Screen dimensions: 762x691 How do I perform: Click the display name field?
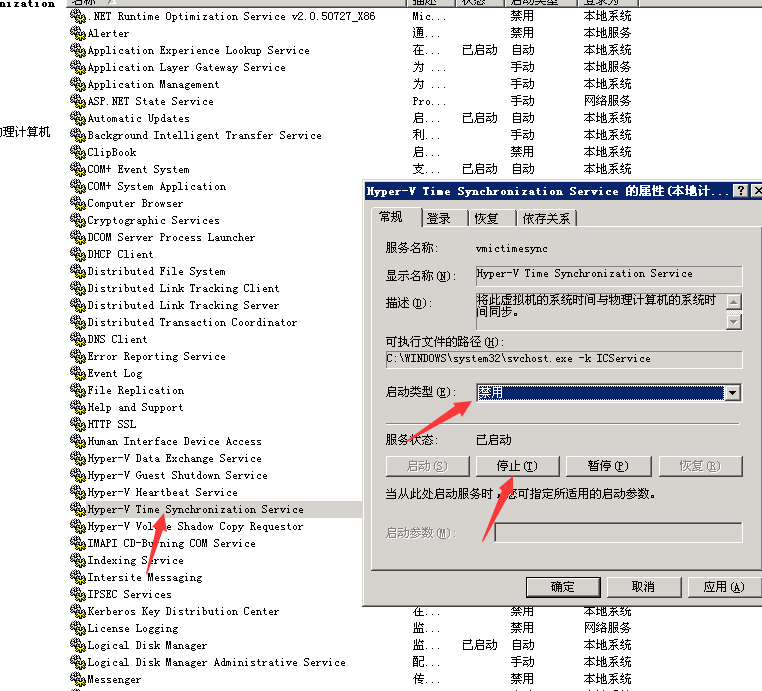click(x=609, y=275)
